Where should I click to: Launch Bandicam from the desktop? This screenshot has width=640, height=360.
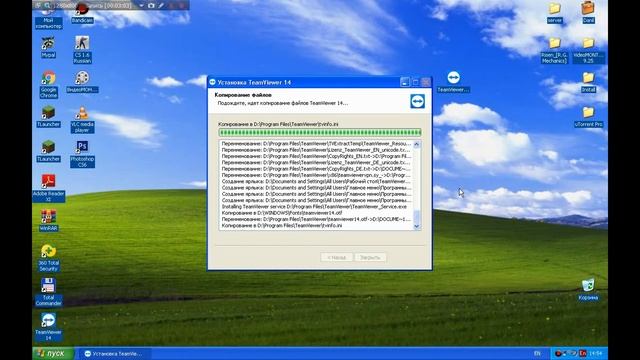point(82,14)
